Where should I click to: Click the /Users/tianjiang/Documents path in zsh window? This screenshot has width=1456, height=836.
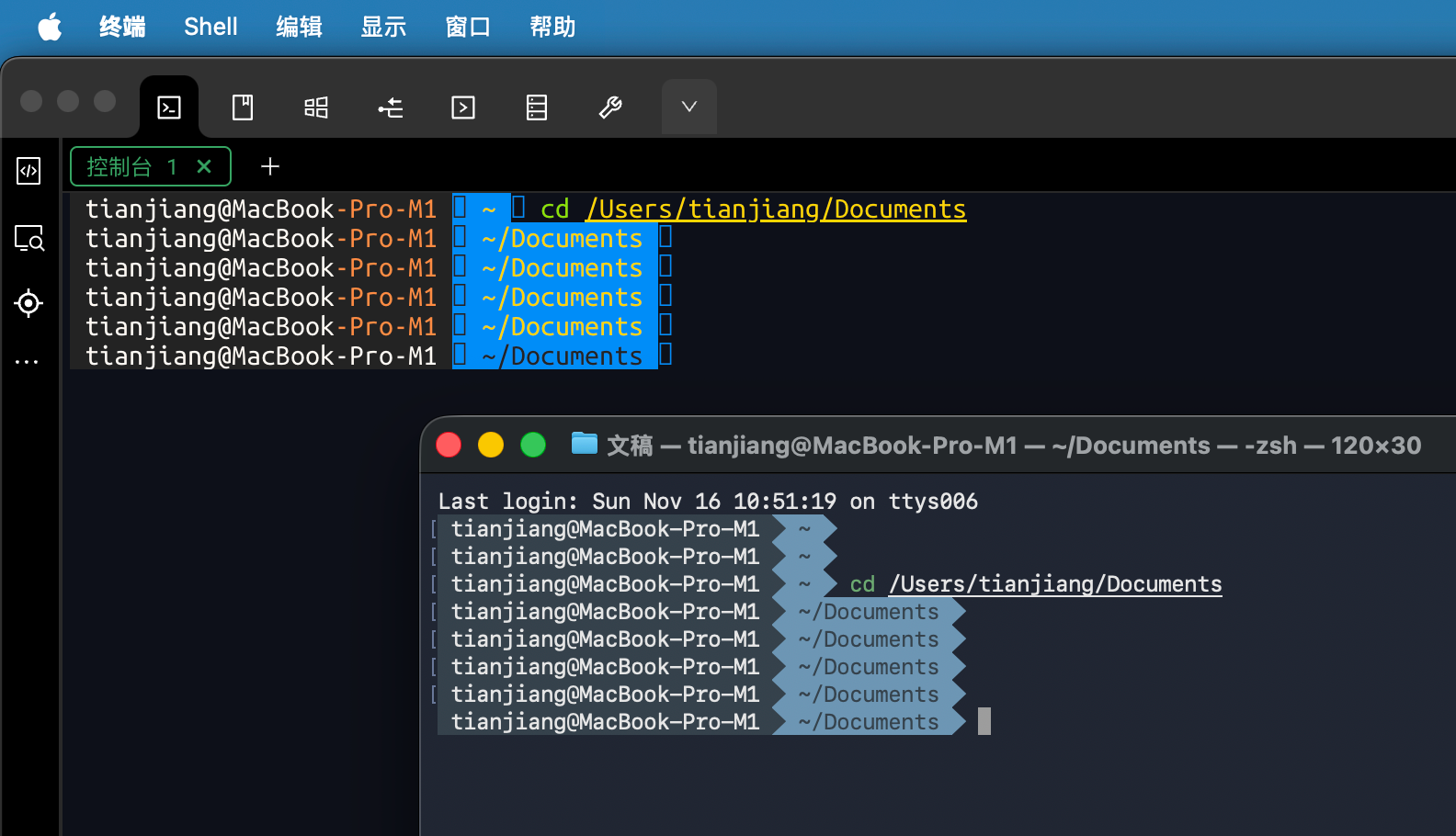click(1055, 584)
